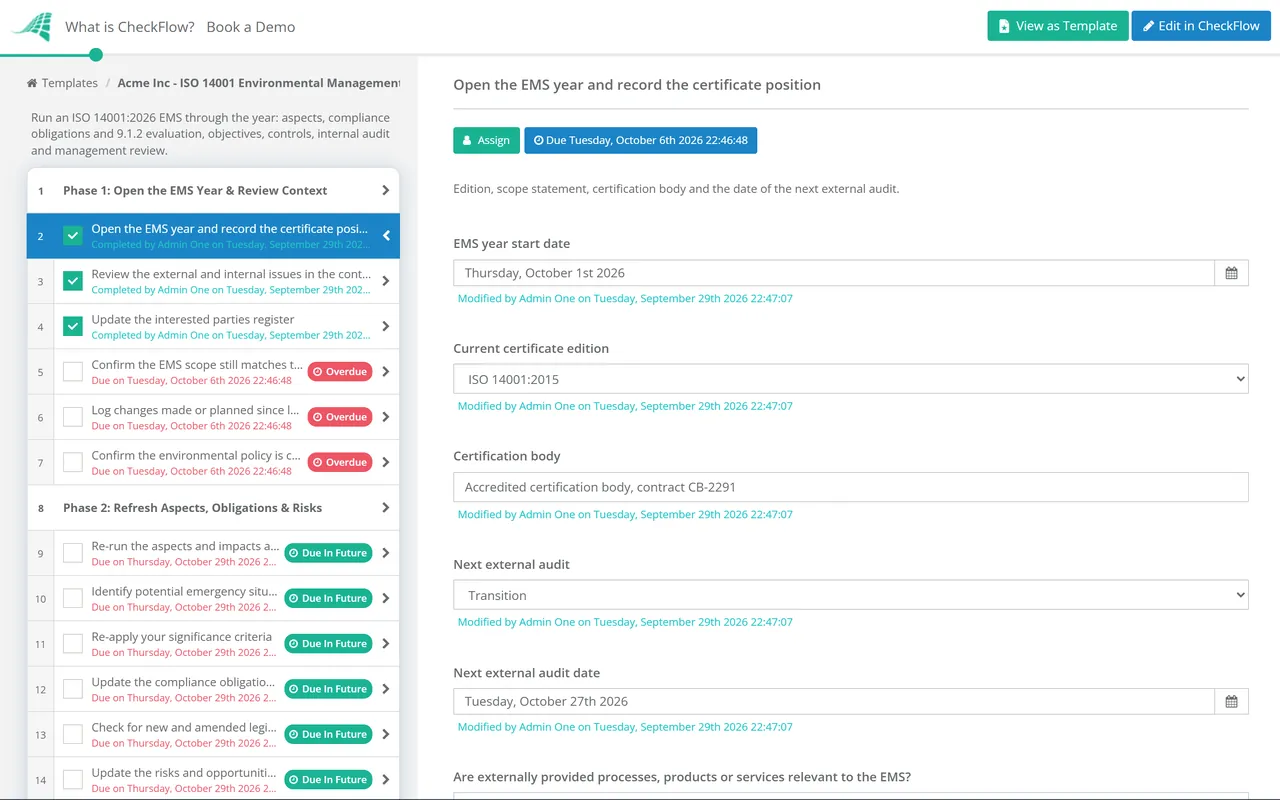Check the Log changes made or planned checkbox
This screenshot has height=800, width=1280.
click(73, 417)
